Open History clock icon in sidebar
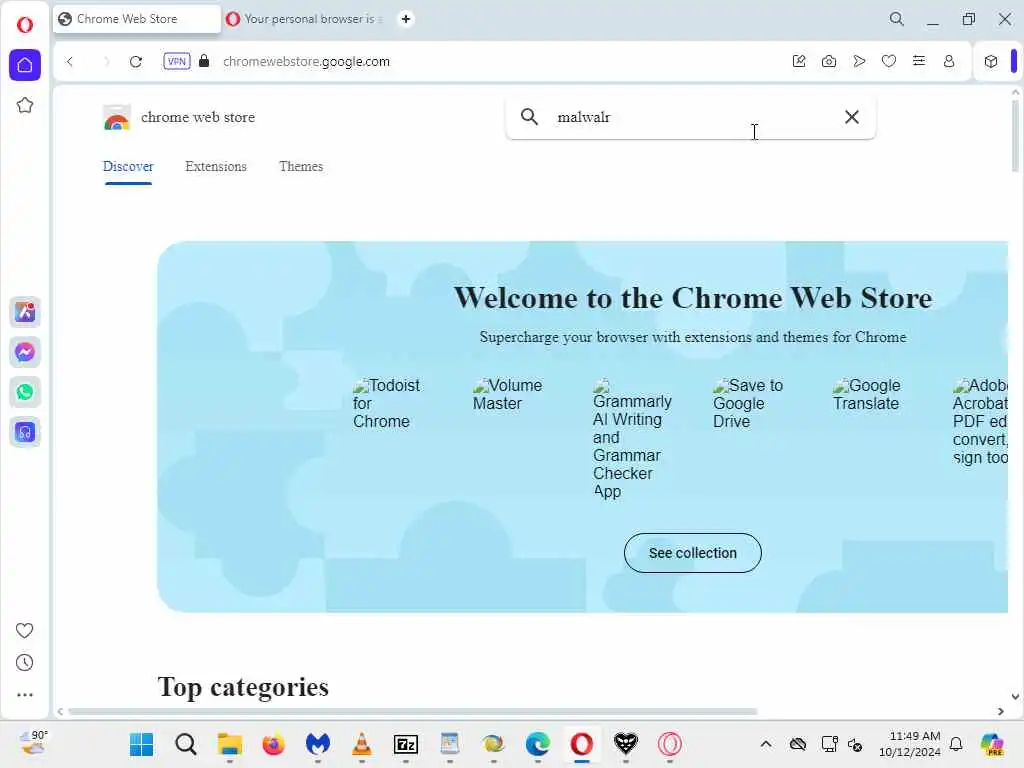The height and width of the screenshot is (768, 1024). click(24, 662)
